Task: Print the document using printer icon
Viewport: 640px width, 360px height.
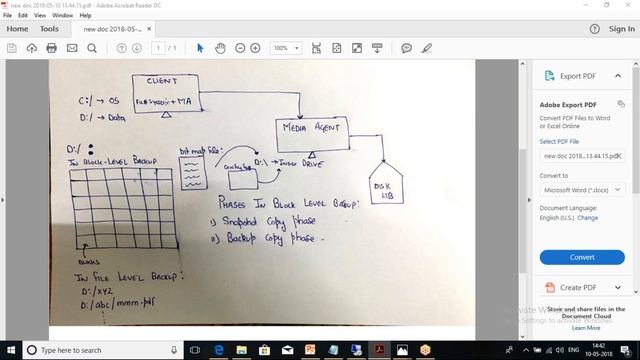Action: click(51, 48)
